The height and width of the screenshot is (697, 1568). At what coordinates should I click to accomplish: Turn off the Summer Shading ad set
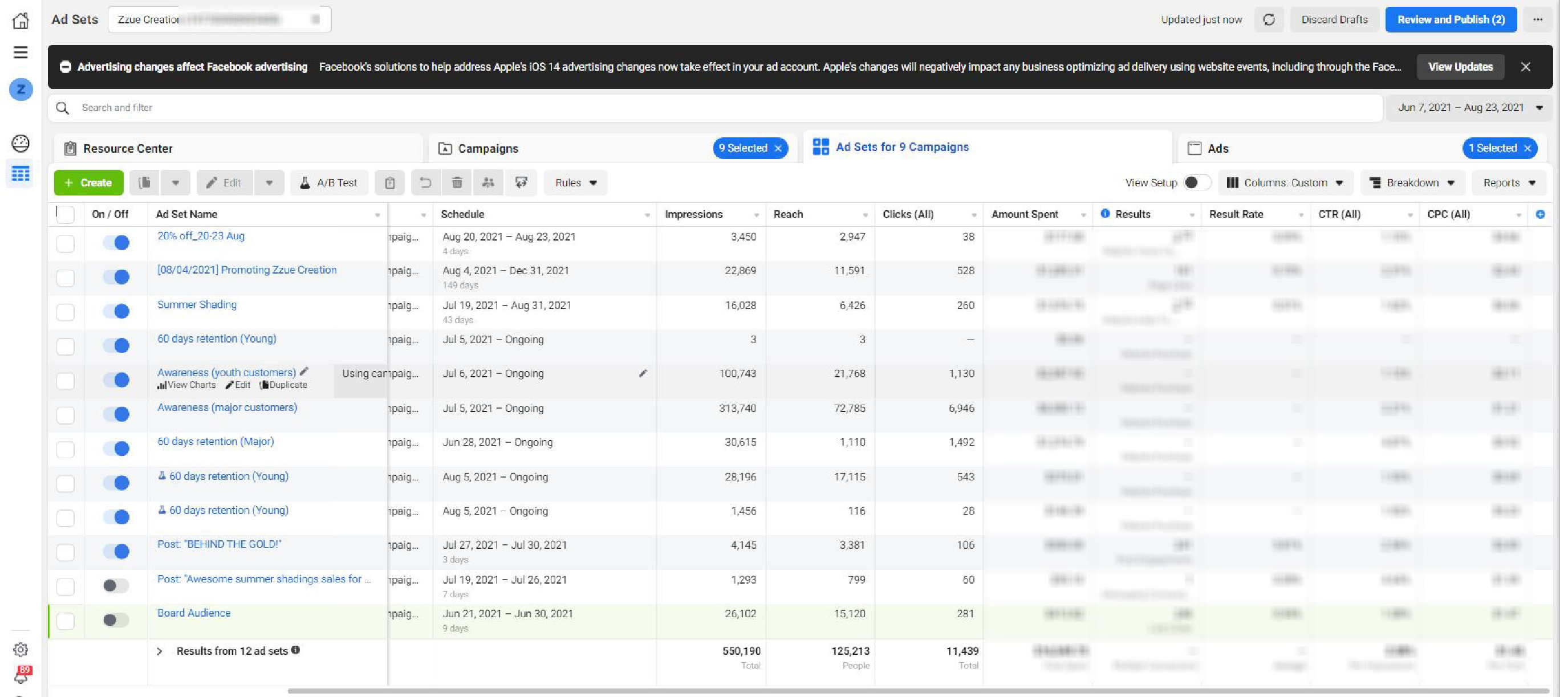(116, 311)
